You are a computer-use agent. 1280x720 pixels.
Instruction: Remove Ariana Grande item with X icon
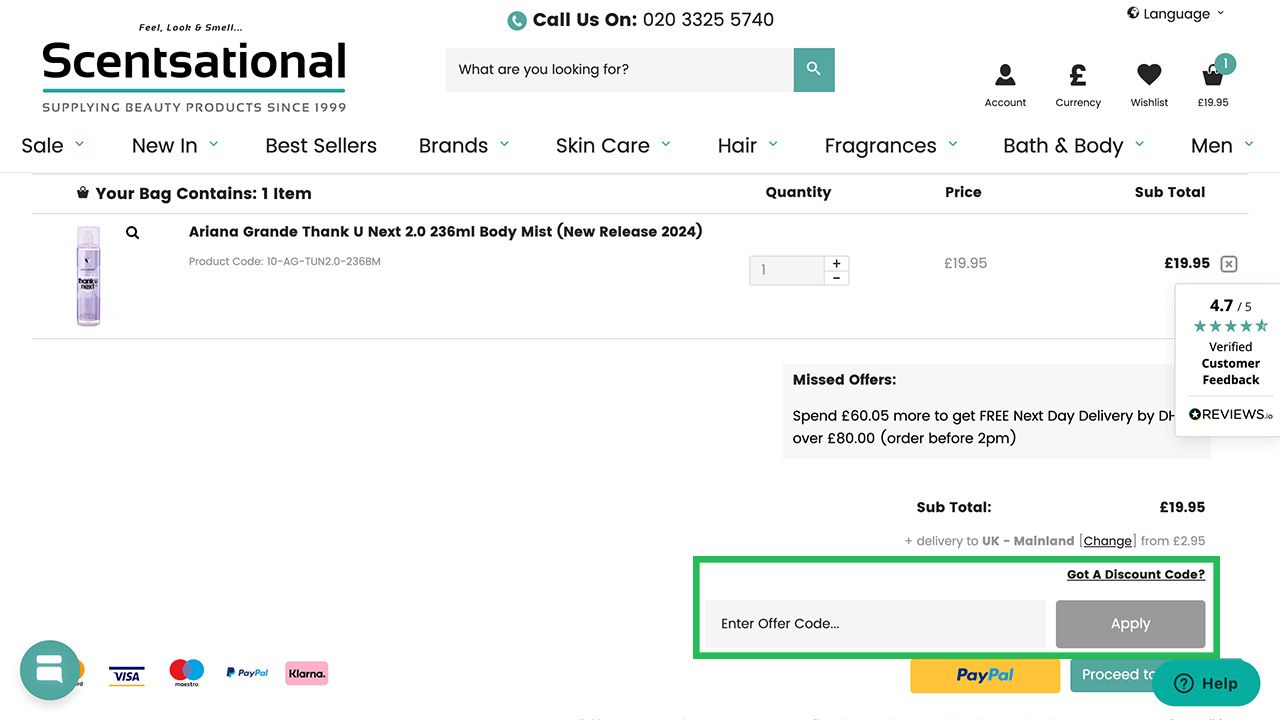click(x=1229, y=264)
